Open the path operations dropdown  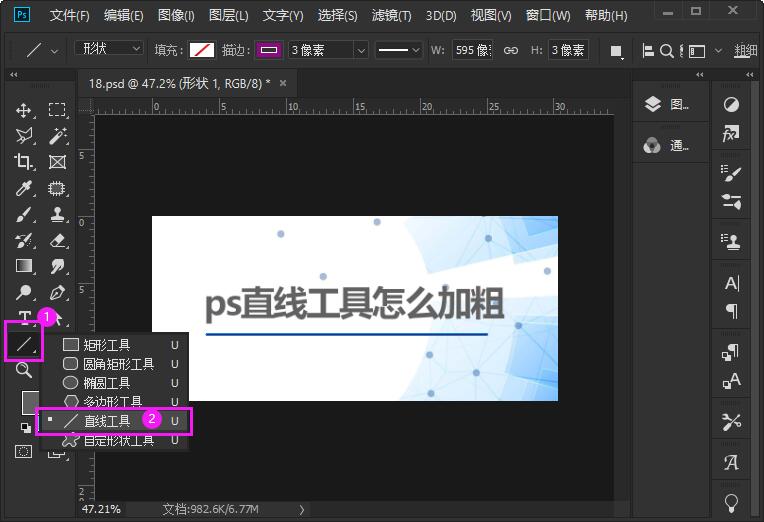click(x=616, y=51)
